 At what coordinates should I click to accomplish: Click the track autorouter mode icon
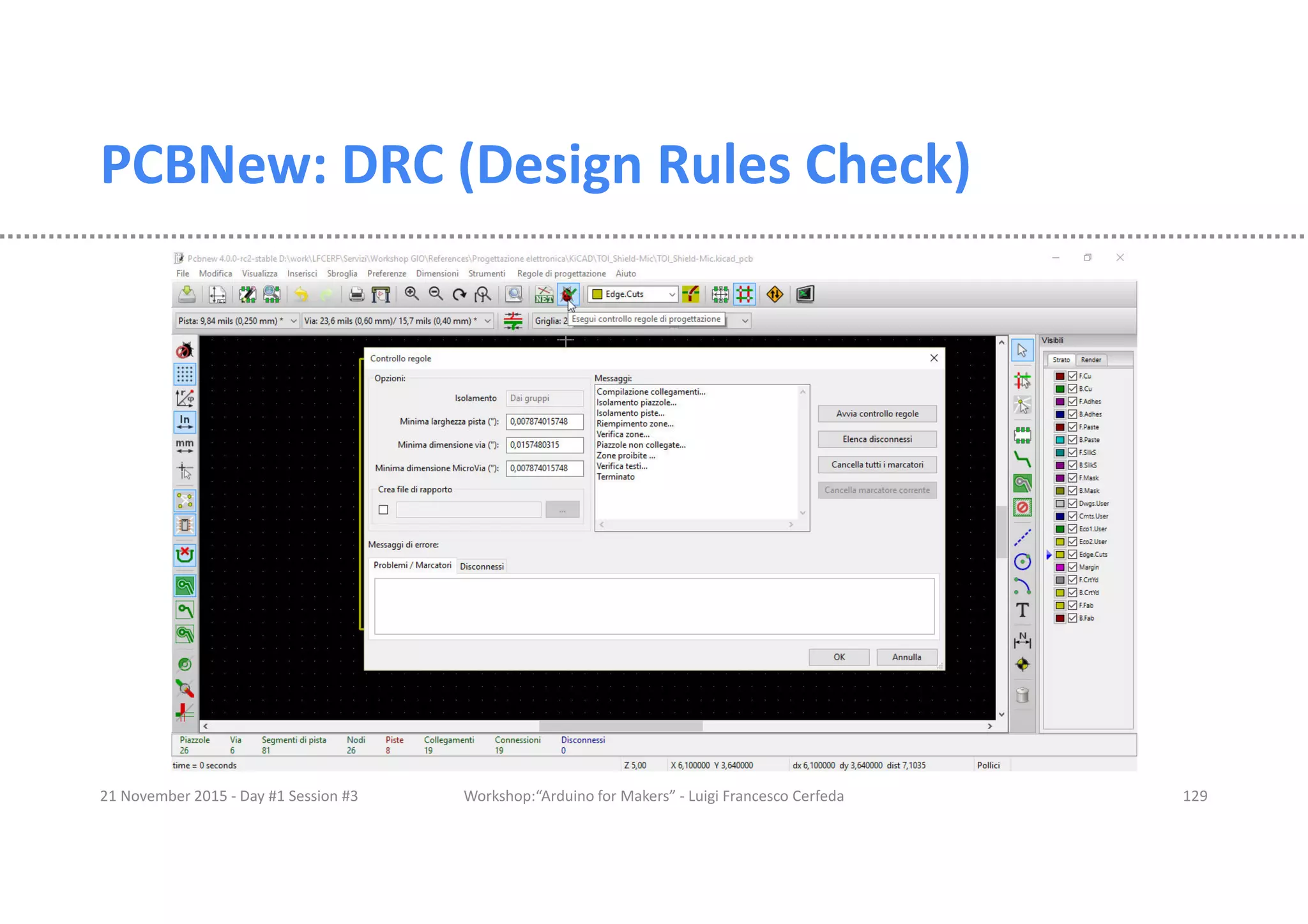tap(745, 294)
